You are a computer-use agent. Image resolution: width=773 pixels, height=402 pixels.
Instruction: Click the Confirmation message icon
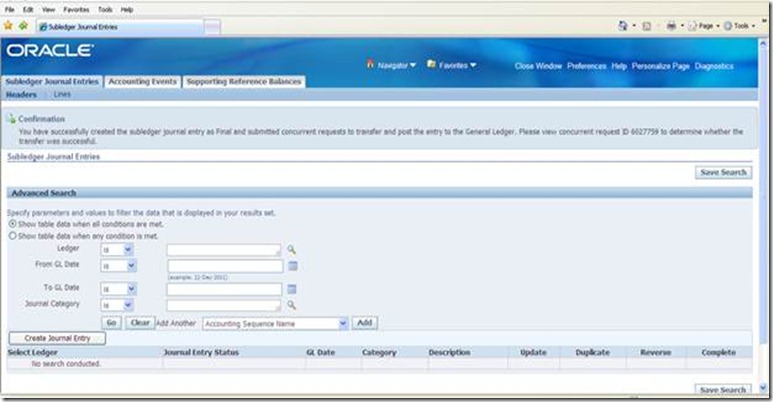click(11, 119)
